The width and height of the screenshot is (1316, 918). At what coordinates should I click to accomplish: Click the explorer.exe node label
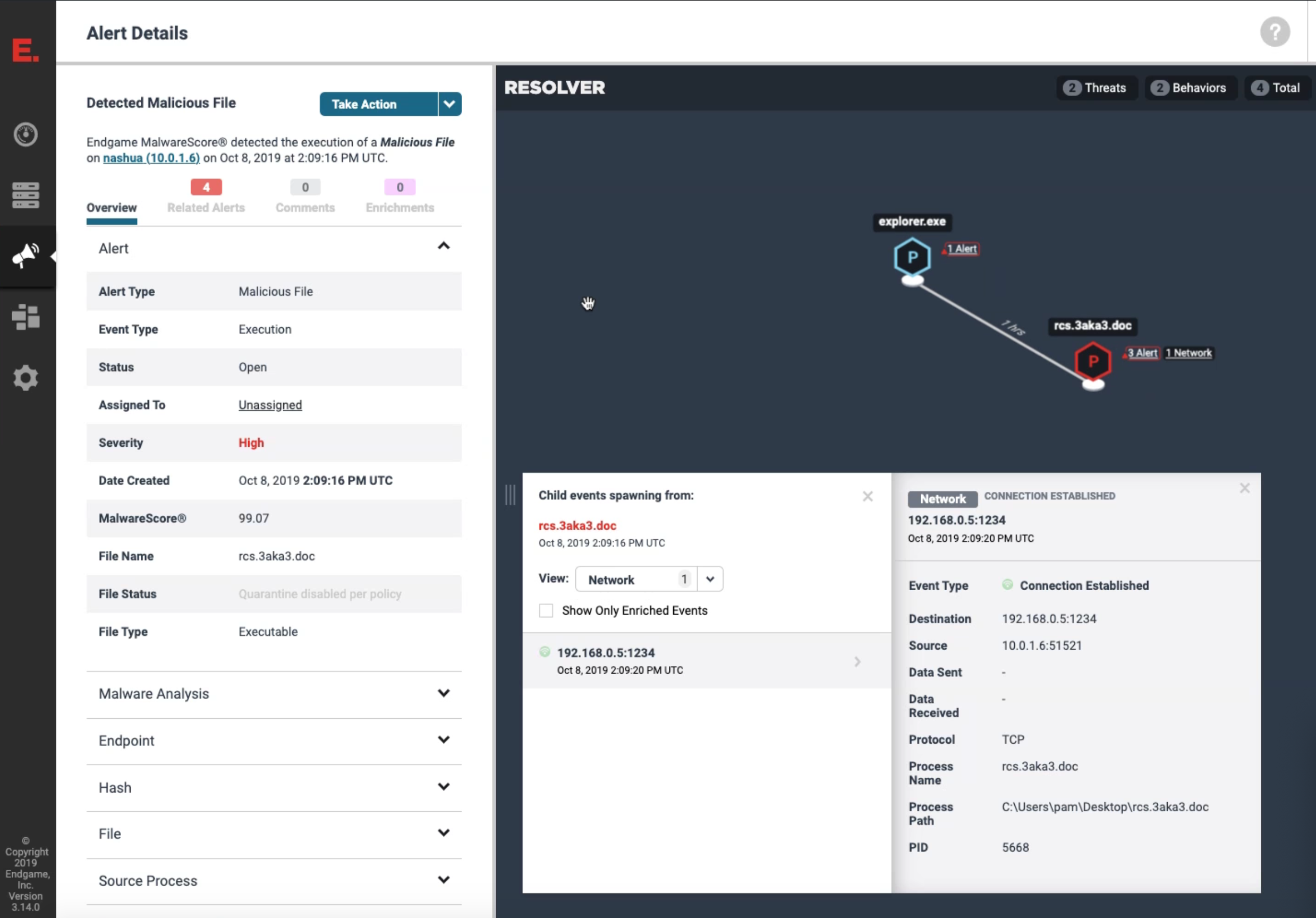click(x=912, y=222)
